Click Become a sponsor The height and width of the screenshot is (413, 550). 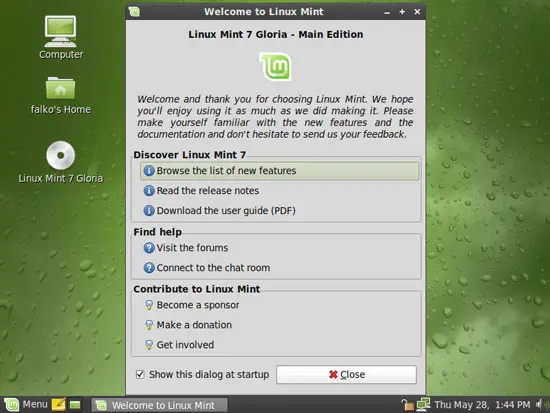[x=279, y=305]
